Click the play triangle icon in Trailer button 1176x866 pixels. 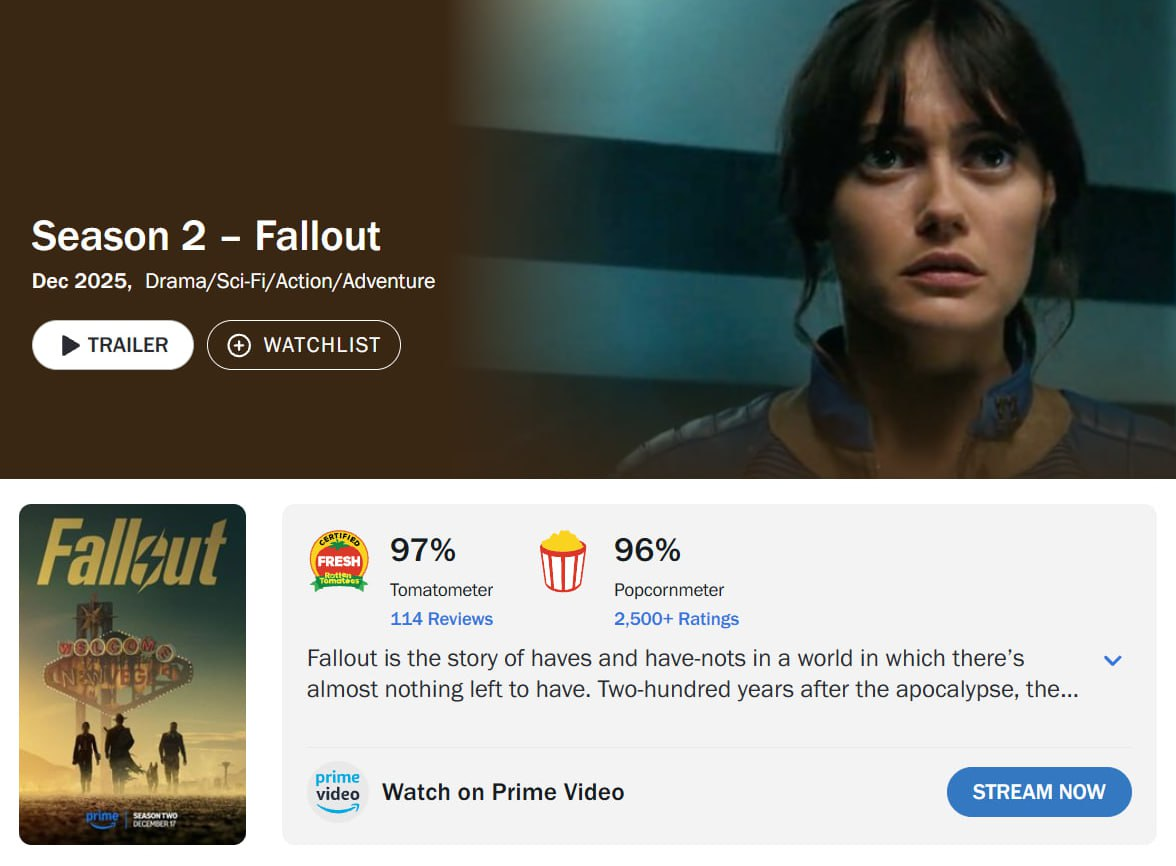[70, 345]
